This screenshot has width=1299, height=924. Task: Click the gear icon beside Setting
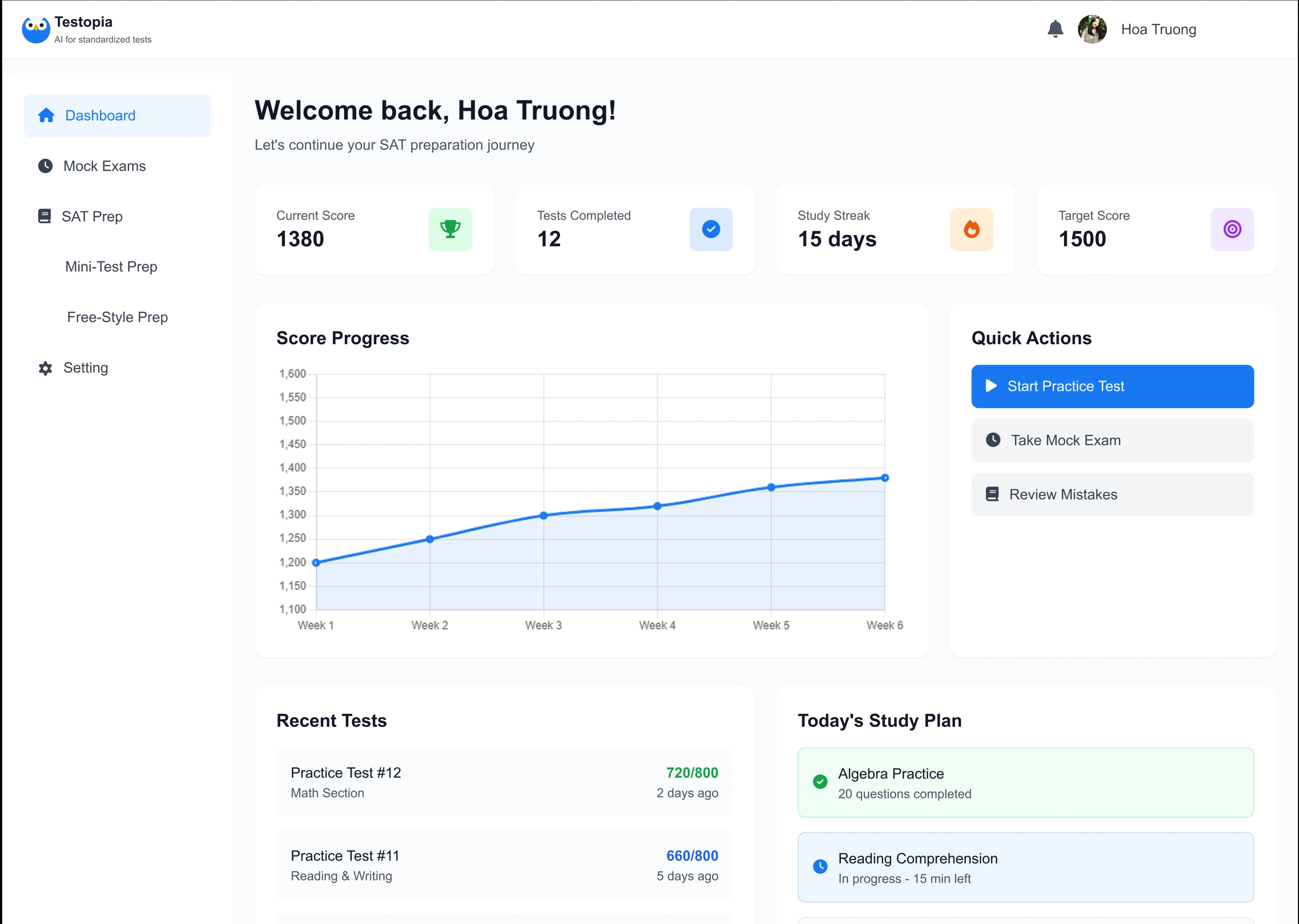46,368
